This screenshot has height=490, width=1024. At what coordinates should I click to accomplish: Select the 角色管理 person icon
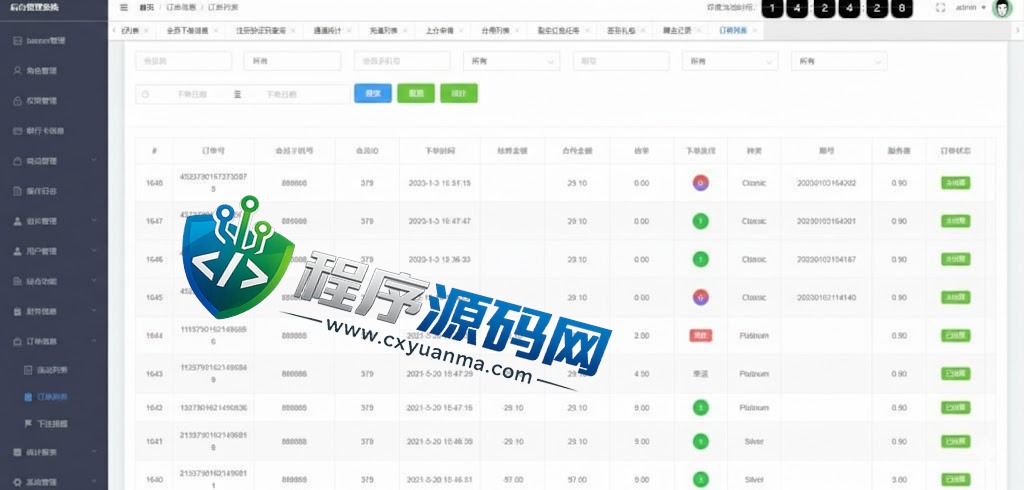point(18,71)
